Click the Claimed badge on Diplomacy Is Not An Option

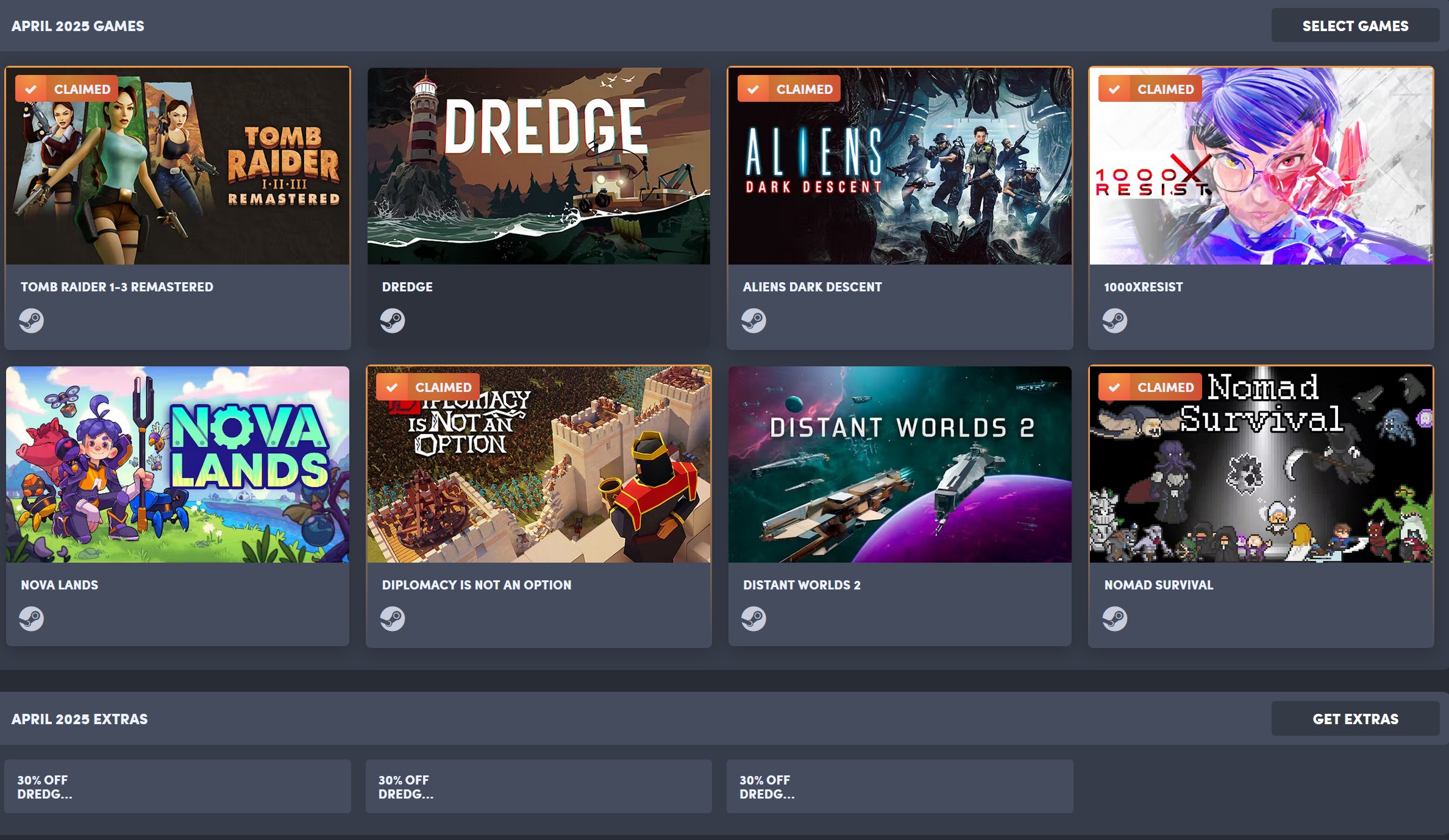pyautogui.click(x=427, y=387)
